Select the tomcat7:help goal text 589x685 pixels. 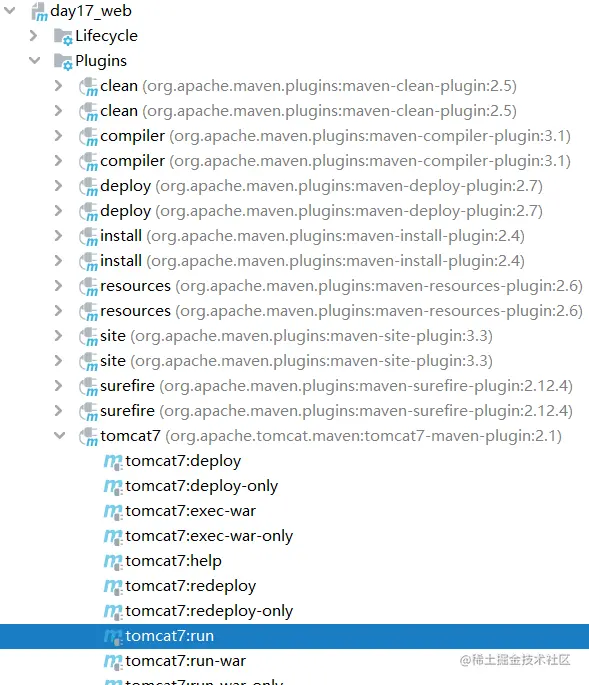click(173, 561)
